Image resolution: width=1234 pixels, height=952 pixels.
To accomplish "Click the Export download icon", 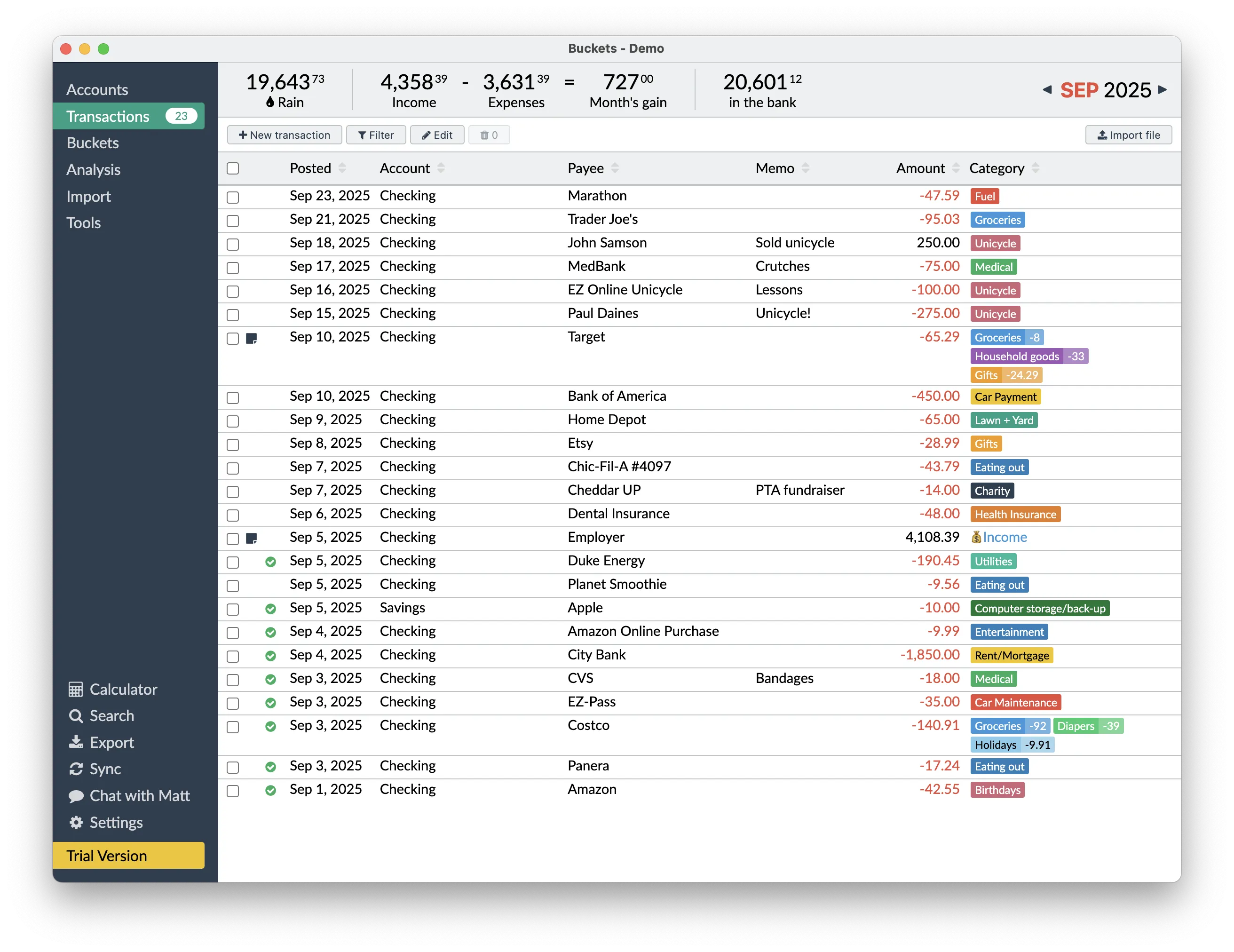I will tap(76, 742).
